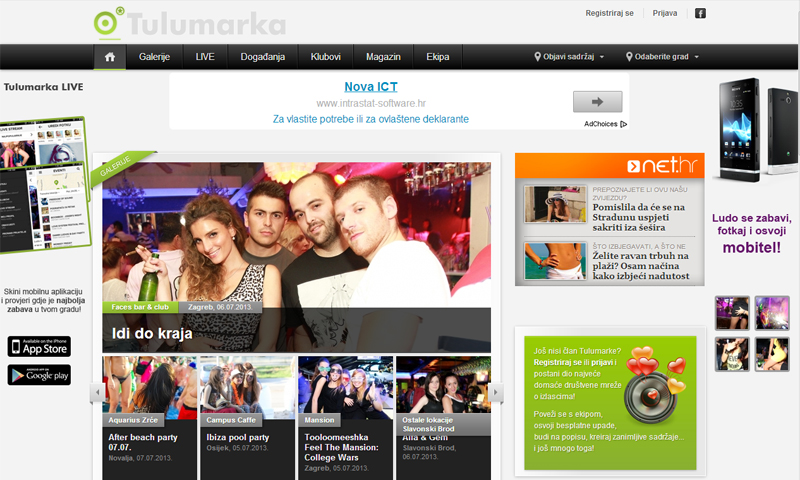Click the Tulumarka logo
Viewport: 800px width, 480px height.
coord(189,23)
